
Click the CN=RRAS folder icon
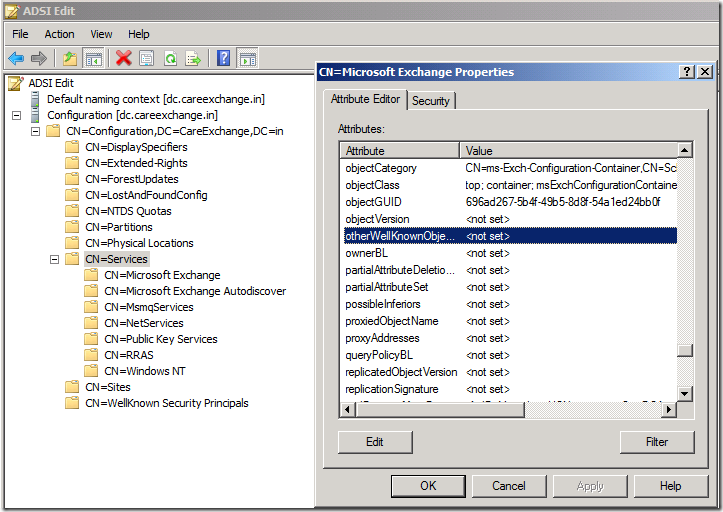pos(91,355)
